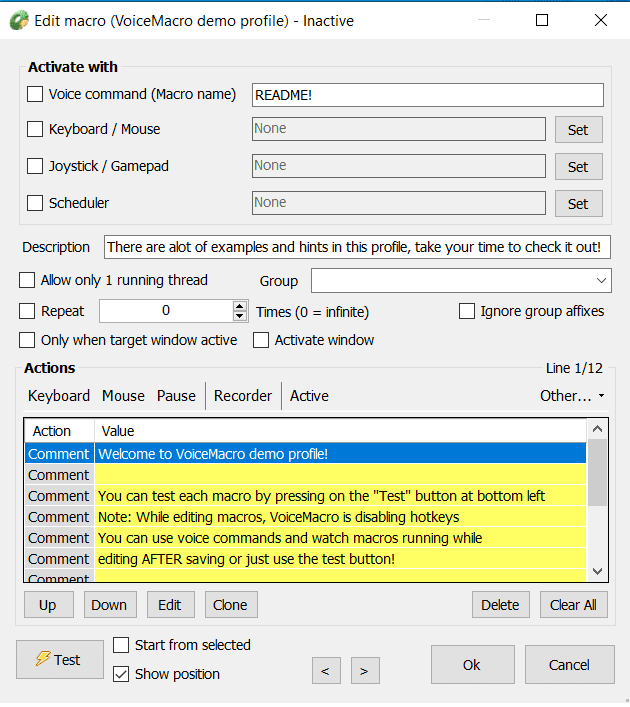Select the Welcome to VoiceMacro demo profile! row
630x707 pixels.
305,454
